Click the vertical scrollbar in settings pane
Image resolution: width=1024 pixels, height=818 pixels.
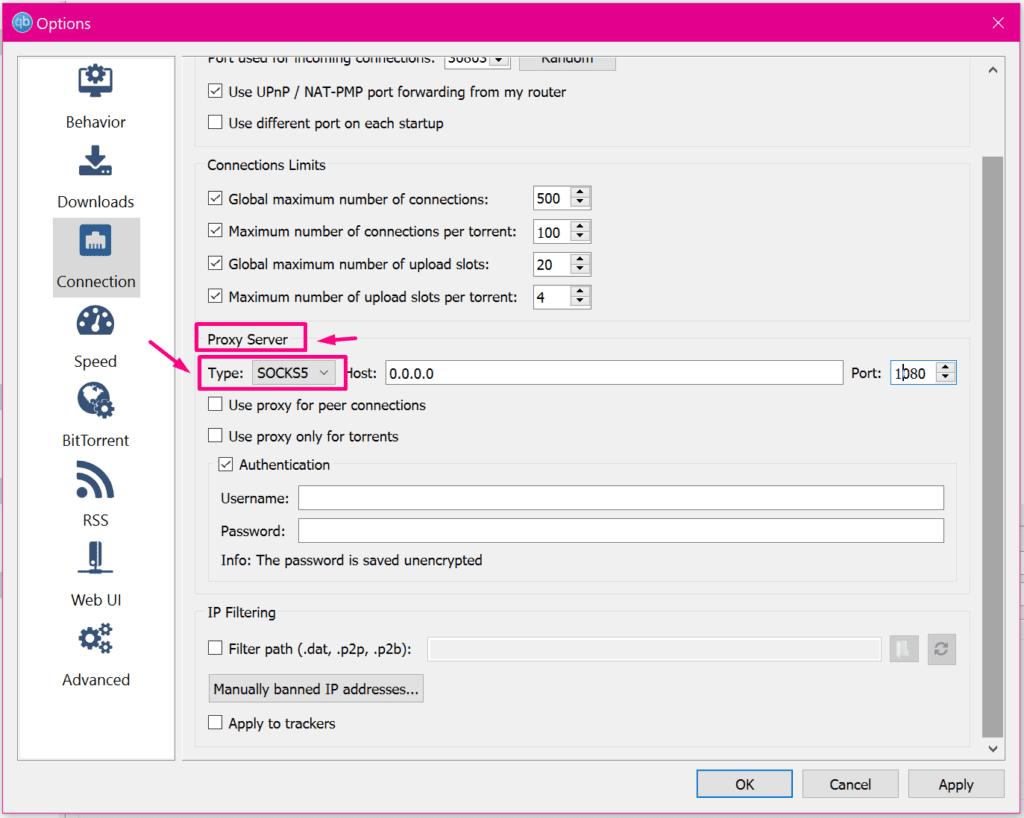[x=992, y=440]
